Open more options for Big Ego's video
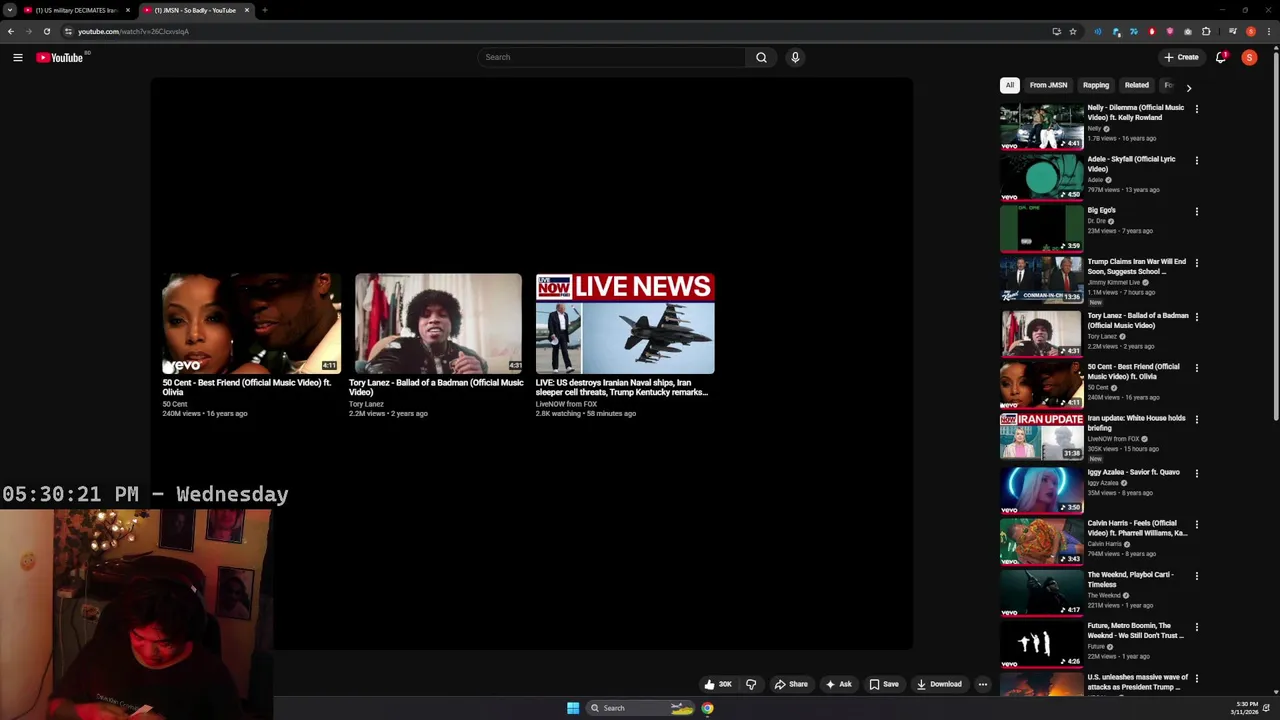Viewport: 1280px width, 720px height. click(x=1196, y=212)
